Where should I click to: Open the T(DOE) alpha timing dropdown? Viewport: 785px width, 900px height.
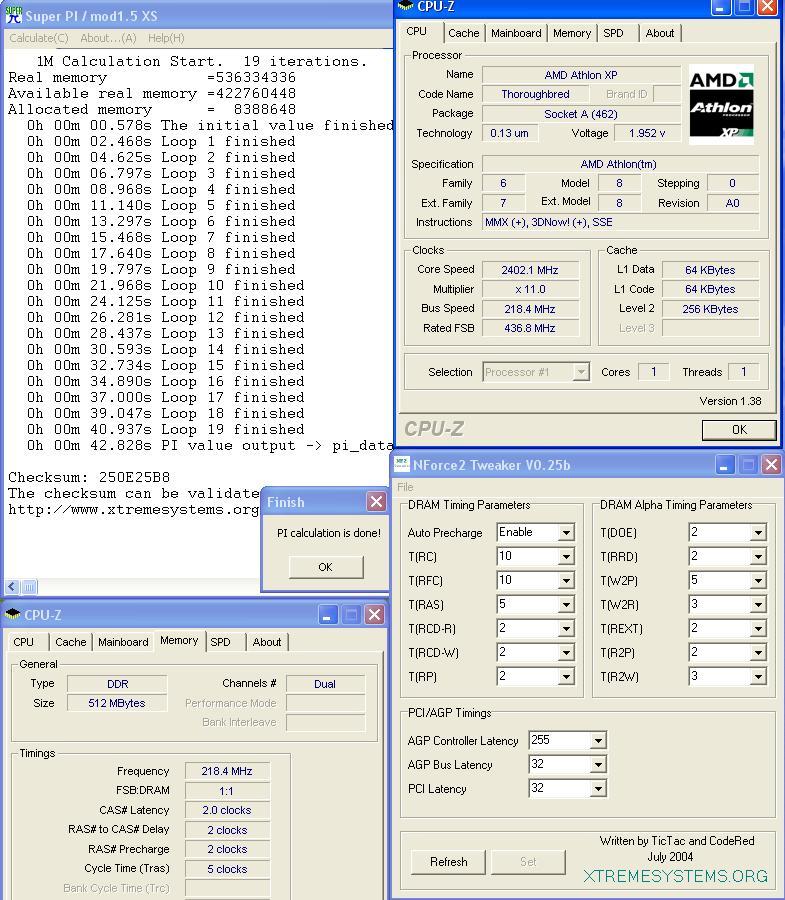pos(758,533)
